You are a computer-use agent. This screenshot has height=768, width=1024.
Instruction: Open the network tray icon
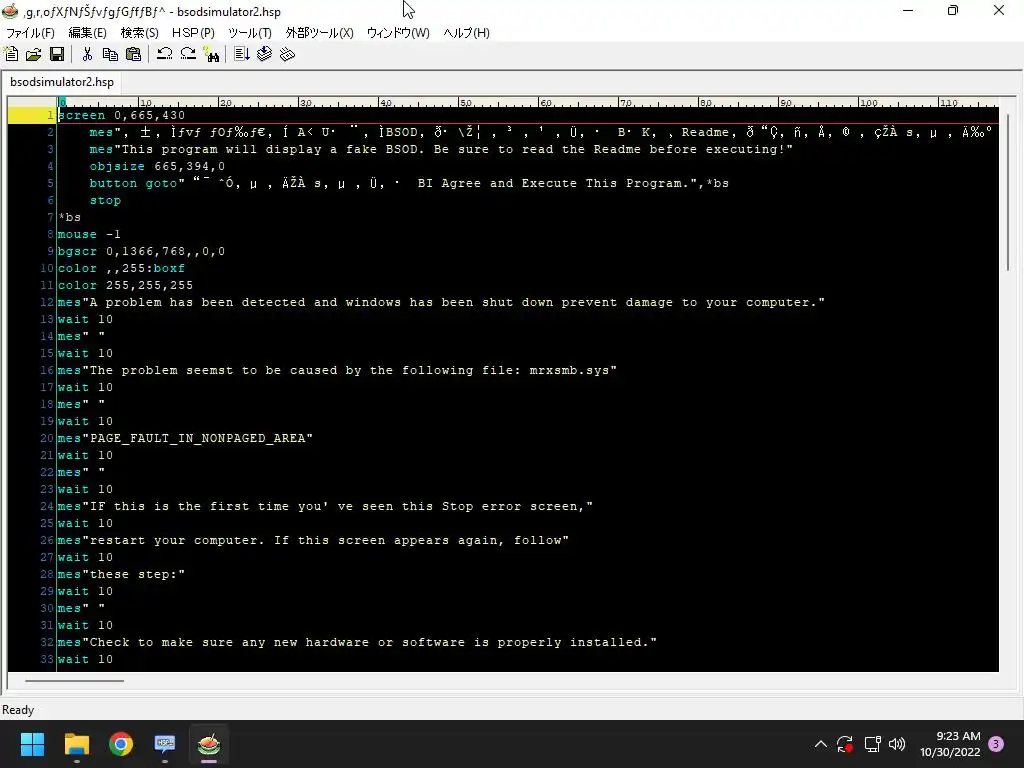[872, 744]
